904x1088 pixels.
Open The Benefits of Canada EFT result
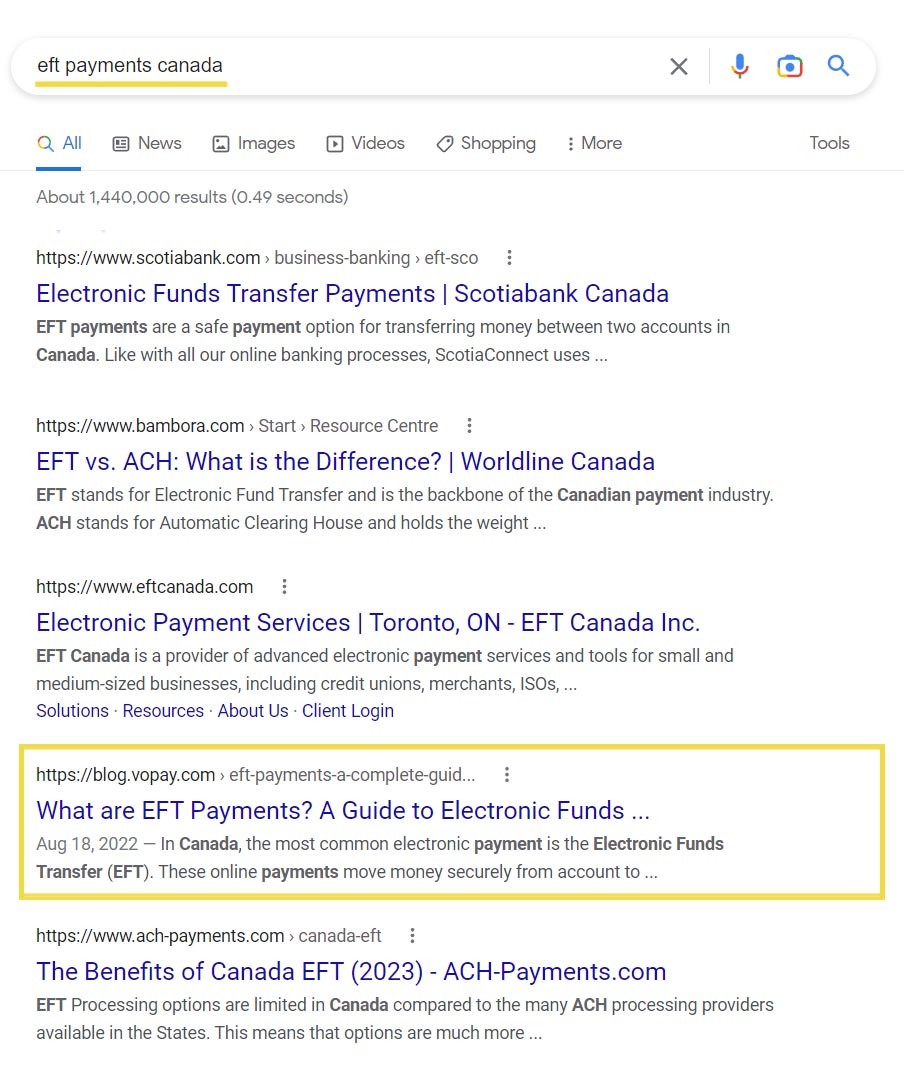[x=351, y=972]
